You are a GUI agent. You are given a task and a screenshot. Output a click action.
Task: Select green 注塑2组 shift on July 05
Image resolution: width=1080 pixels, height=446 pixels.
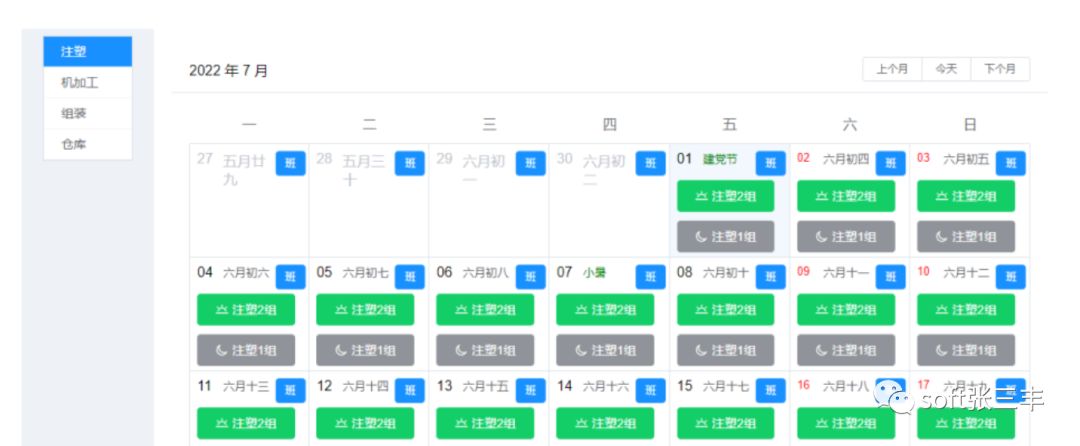click(365, 310)
